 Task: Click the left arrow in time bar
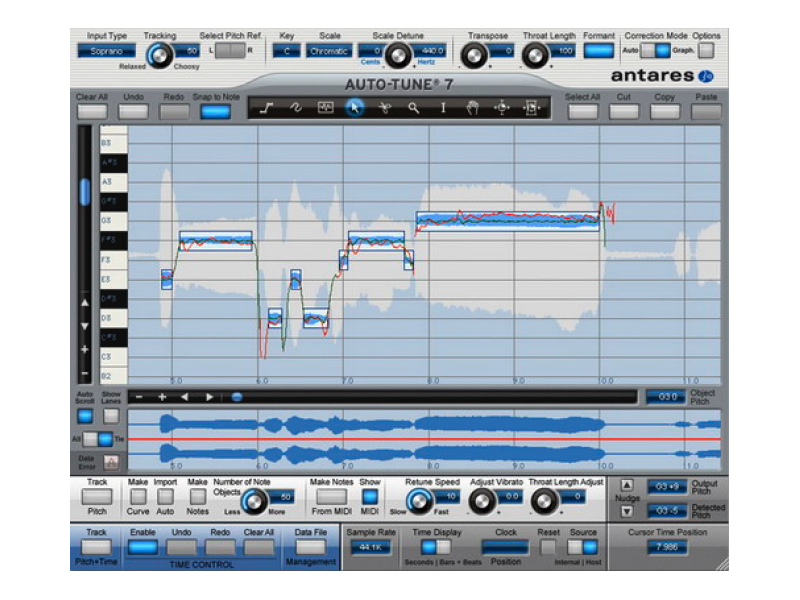(x=185, y=397)
